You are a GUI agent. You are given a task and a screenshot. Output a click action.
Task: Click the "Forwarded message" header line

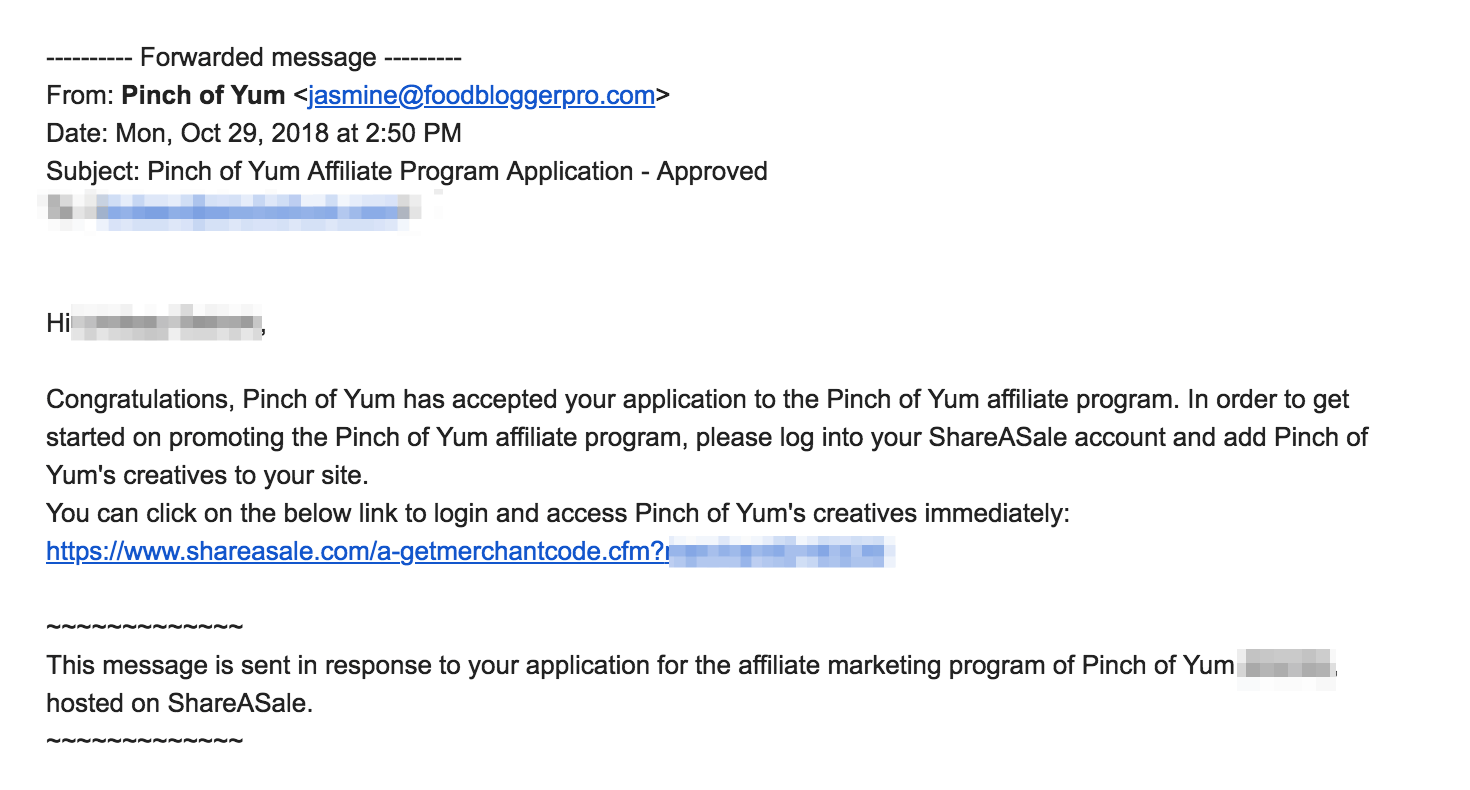253,58
